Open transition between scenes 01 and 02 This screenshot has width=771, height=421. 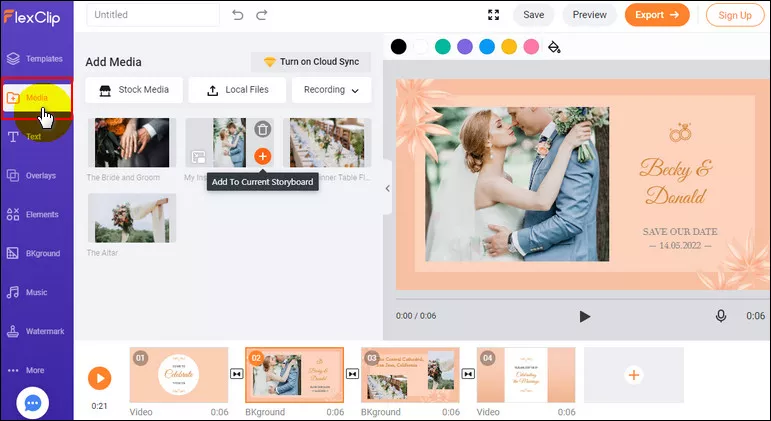click(237, 374)
